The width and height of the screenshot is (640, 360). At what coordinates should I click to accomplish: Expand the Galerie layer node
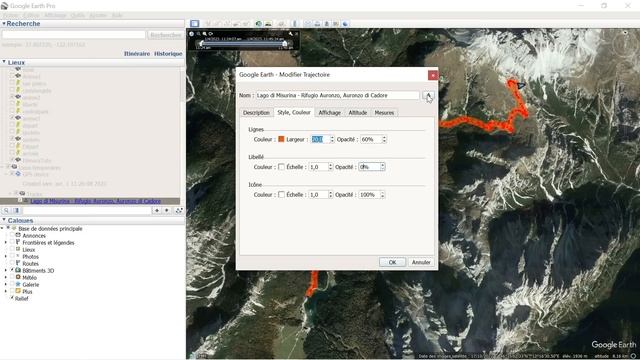point(6,284)
